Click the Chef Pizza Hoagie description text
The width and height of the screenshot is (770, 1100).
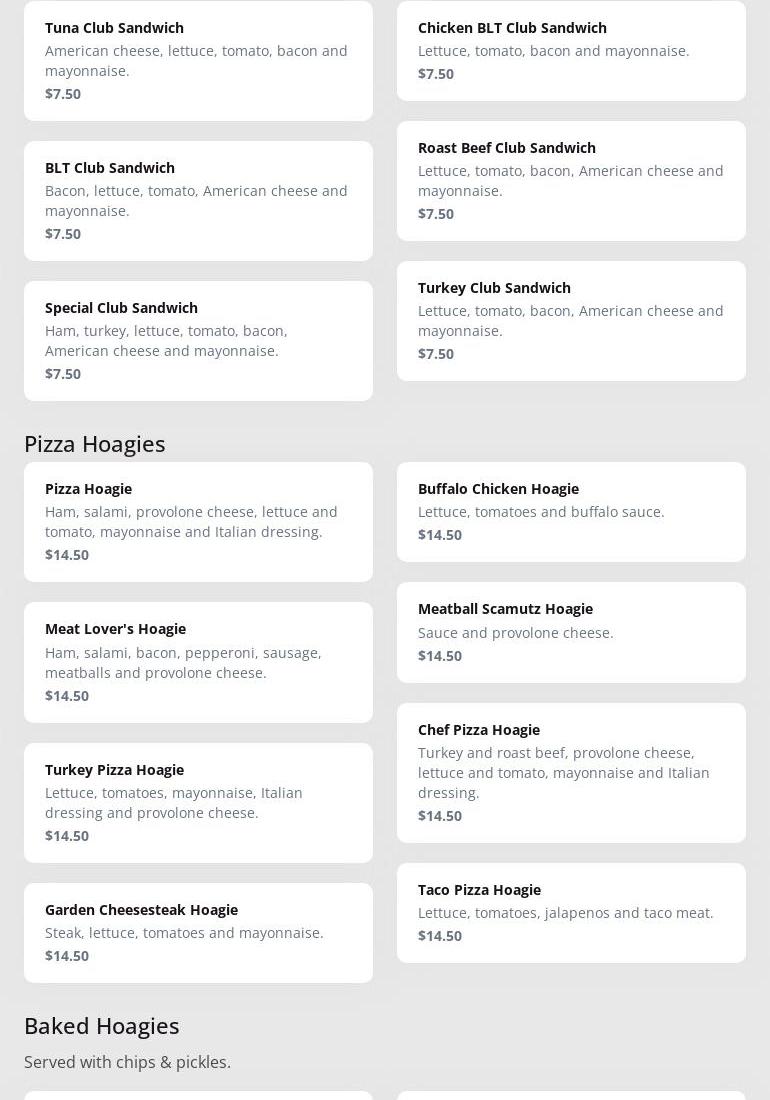coord(563,772)
